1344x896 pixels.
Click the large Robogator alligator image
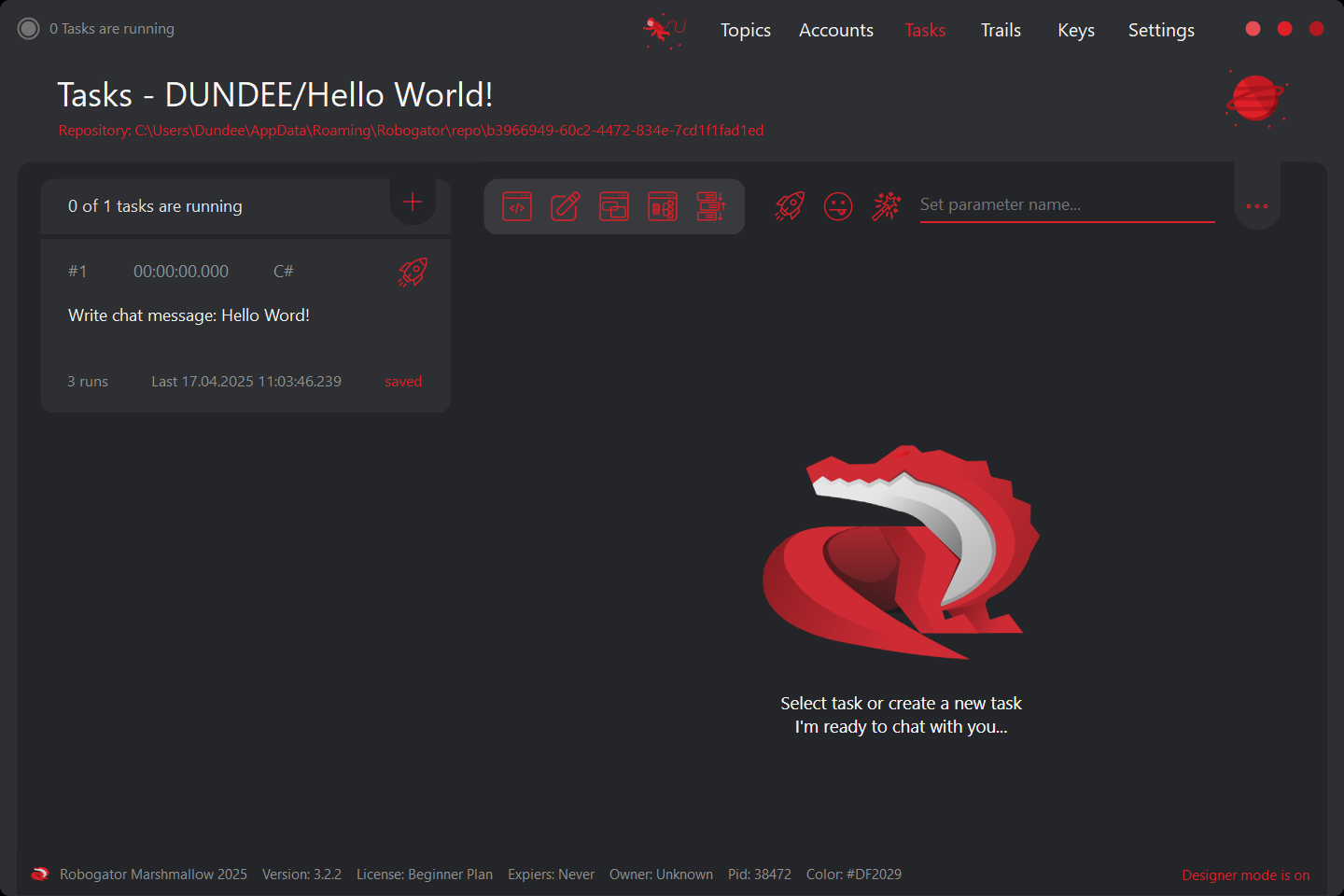click(x=901, y=552)
